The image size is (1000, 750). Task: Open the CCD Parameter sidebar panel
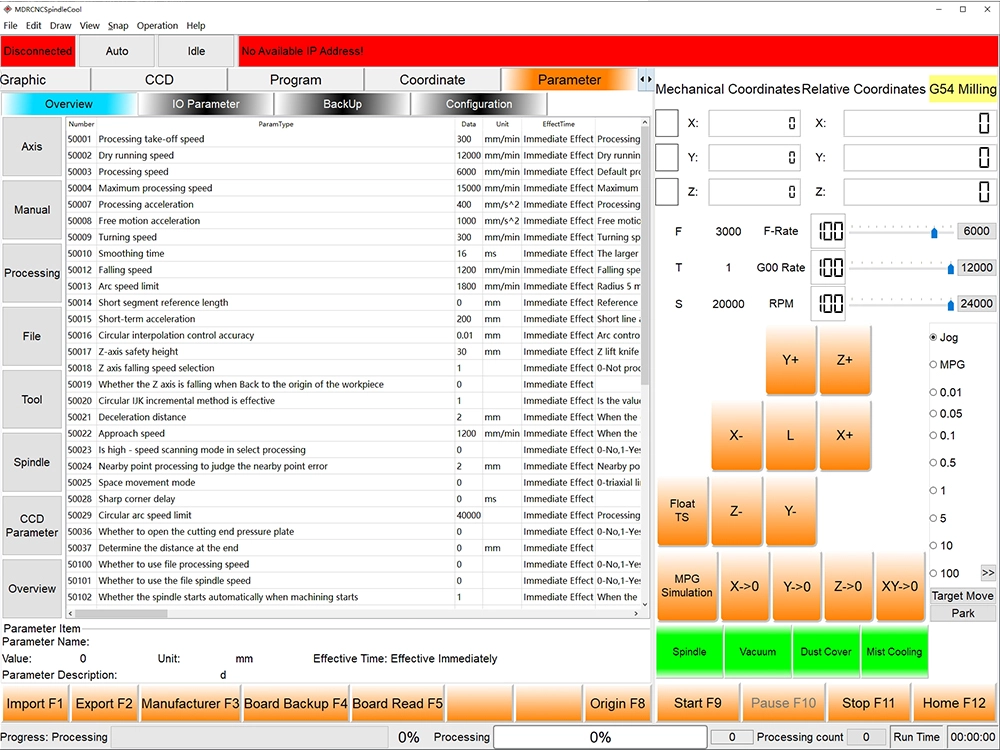[31, 527]
